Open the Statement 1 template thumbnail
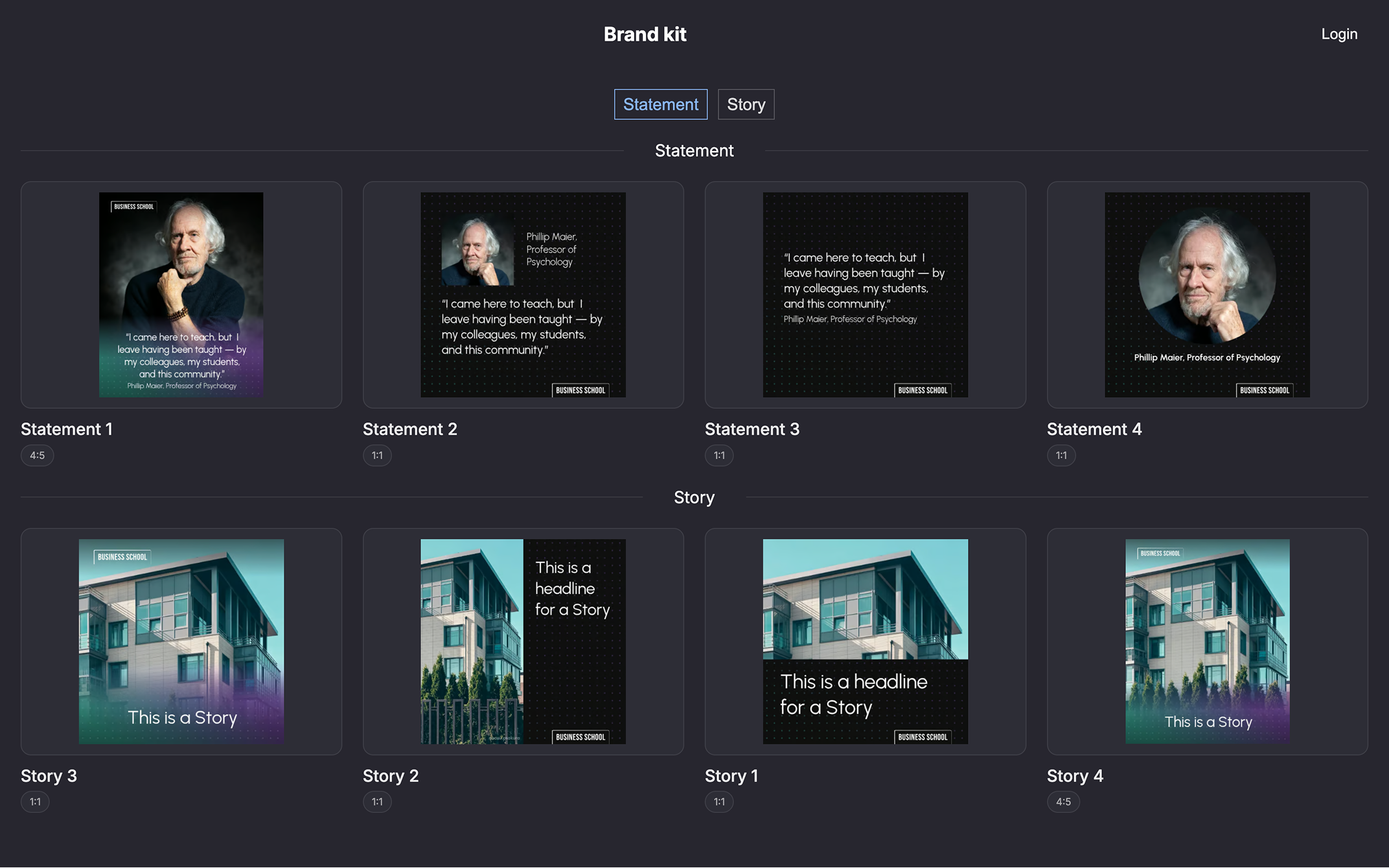Image resolution: width=1389 pixels, height=868 pixels. 181,295
